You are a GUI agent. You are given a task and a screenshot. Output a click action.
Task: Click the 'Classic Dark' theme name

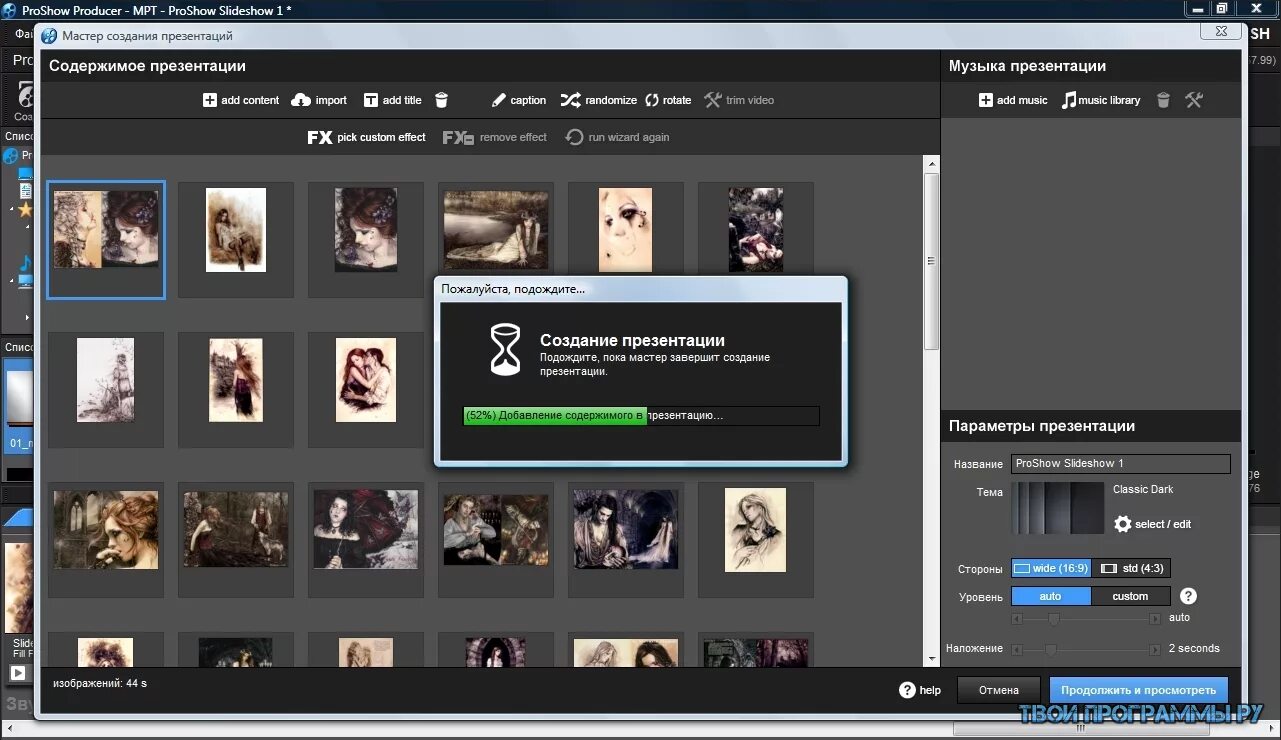tap(1143, 489)
